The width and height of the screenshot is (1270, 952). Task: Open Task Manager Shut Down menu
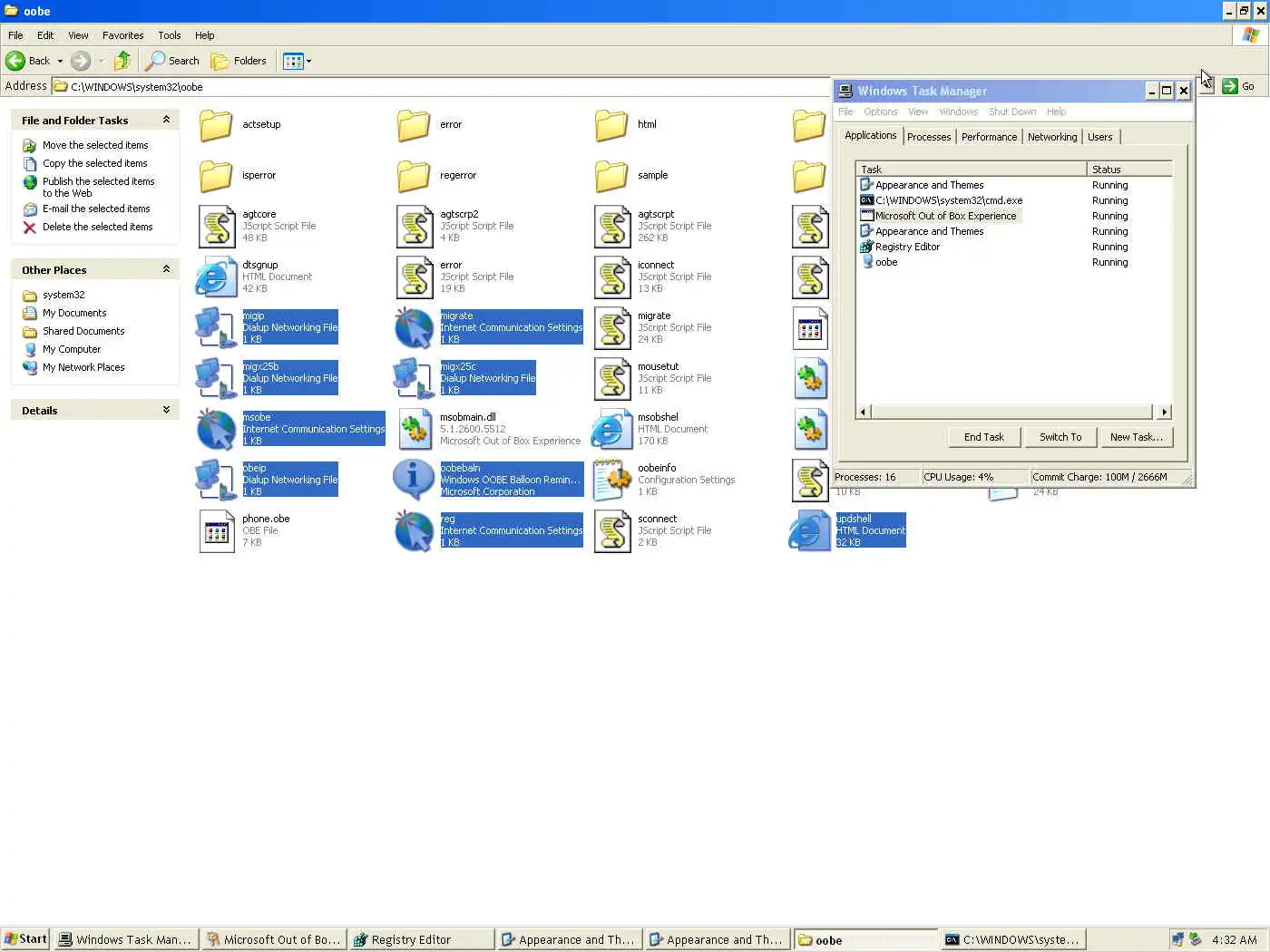(1011, 112)
